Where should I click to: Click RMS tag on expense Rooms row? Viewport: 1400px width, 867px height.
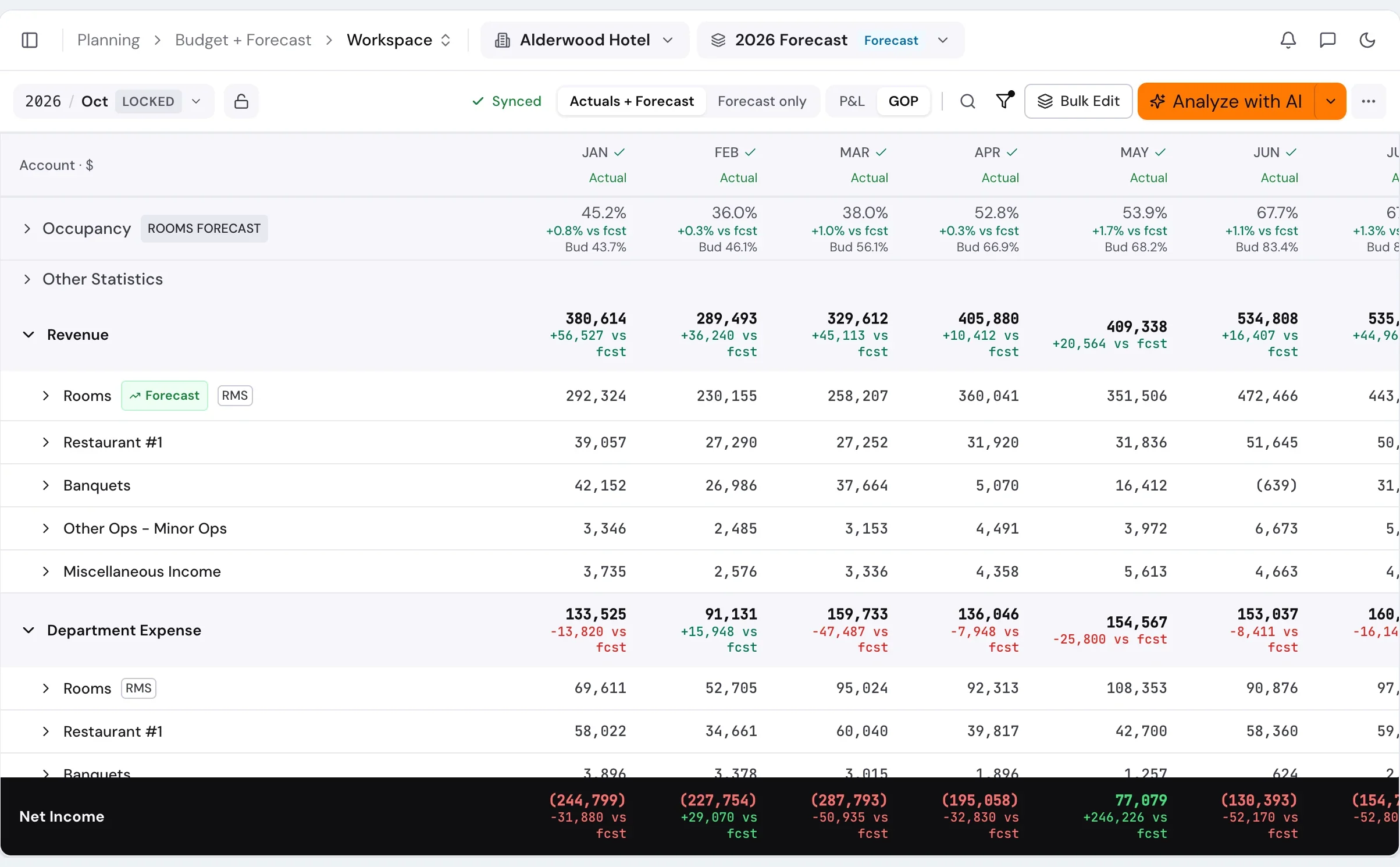pyautogui.click(x=138, y=688)
